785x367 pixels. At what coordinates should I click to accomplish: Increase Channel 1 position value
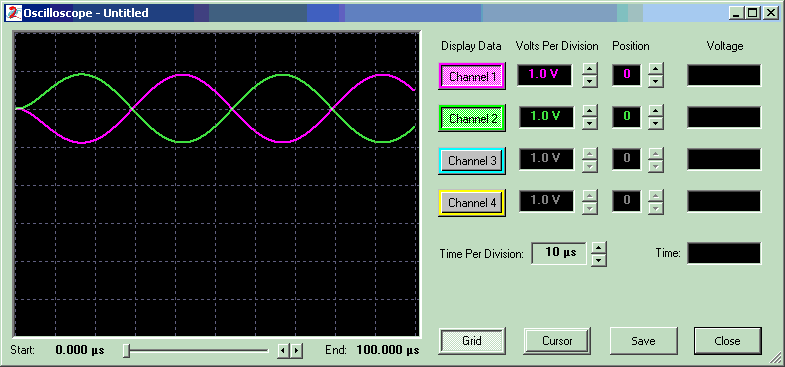click(x=656, y=69)
